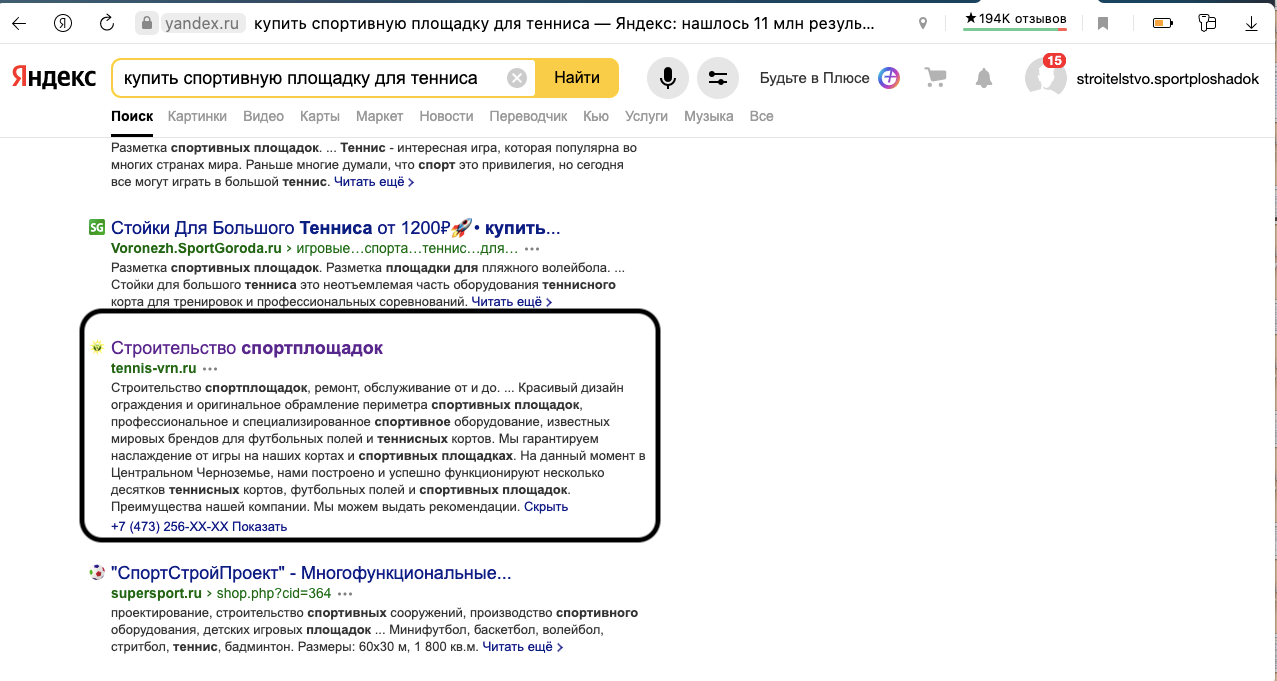Activate voice search with the microphone icon
Image resolution: width=1277 pixels, height=681 pixels.
[666, 77]
